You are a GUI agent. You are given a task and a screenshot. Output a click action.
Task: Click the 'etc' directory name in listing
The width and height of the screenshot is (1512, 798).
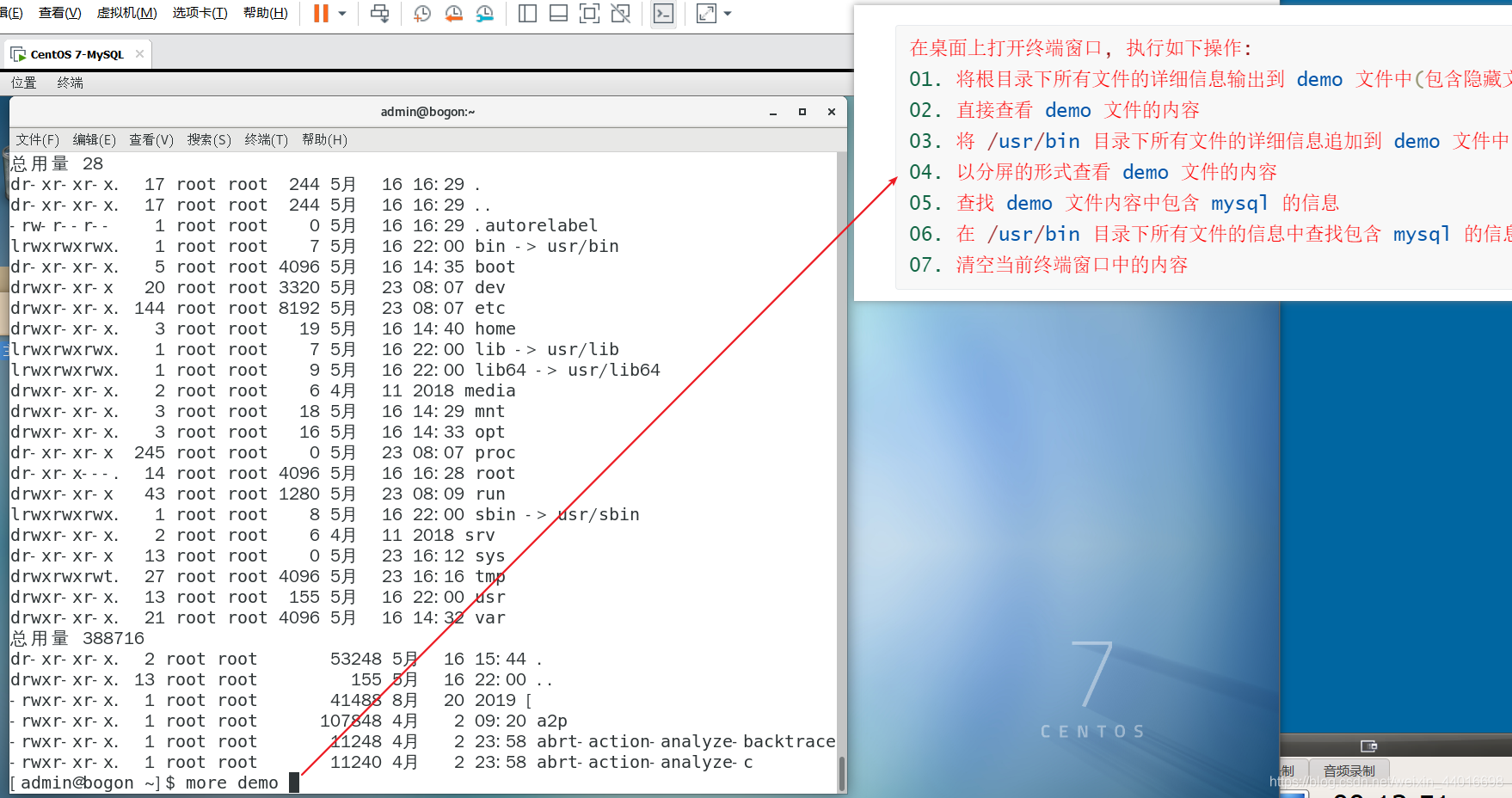coord(490,308)
